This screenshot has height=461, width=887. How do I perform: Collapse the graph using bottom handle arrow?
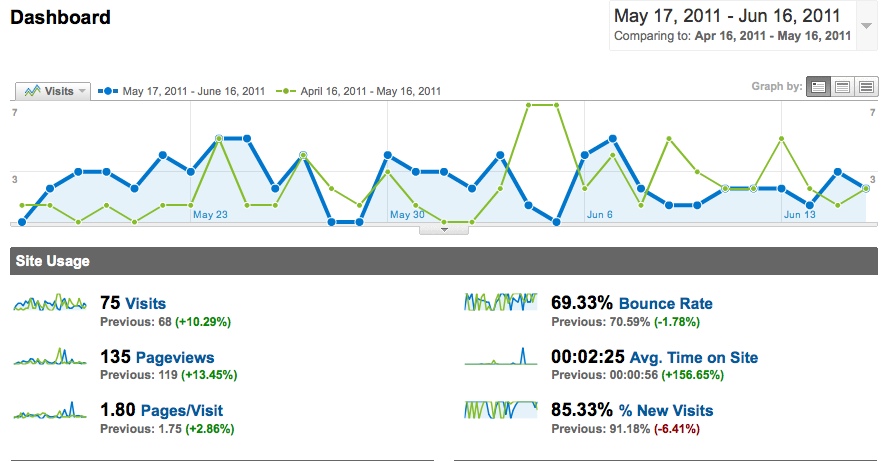446,229
